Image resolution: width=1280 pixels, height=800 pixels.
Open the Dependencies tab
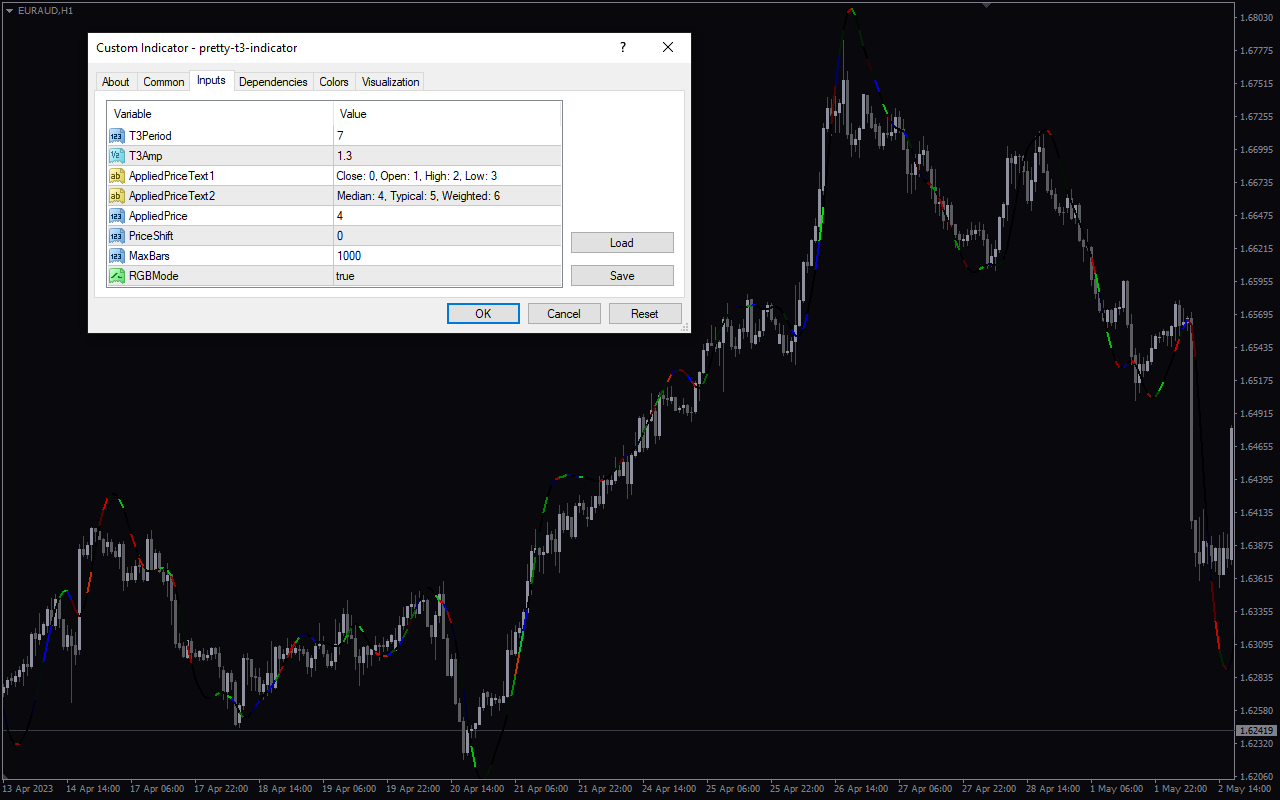(x=273, y=82)
